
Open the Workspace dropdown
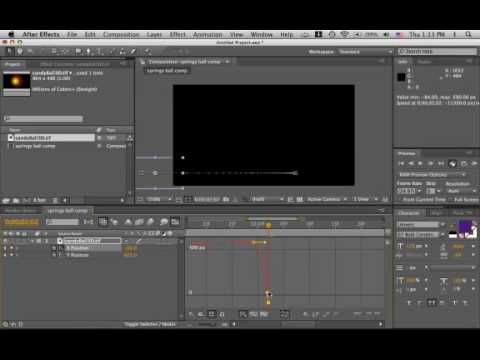(x=366, y=52)
